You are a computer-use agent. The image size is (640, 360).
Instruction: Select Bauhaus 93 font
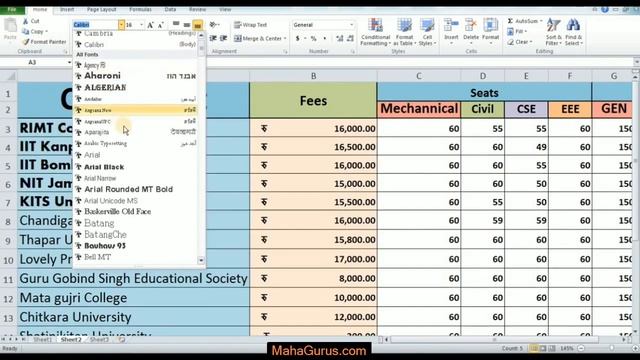(136, 246)
